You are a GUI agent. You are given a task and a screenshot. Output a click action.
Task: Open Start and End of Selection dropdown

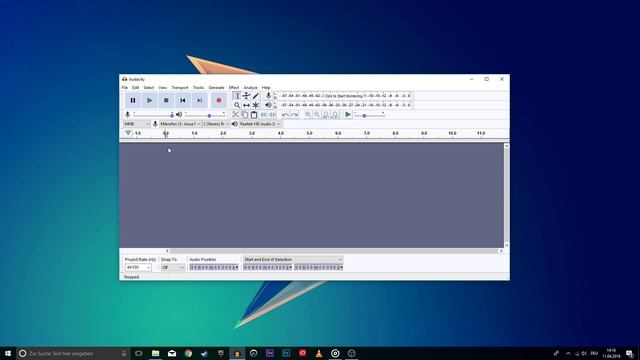tap(293, 260)
